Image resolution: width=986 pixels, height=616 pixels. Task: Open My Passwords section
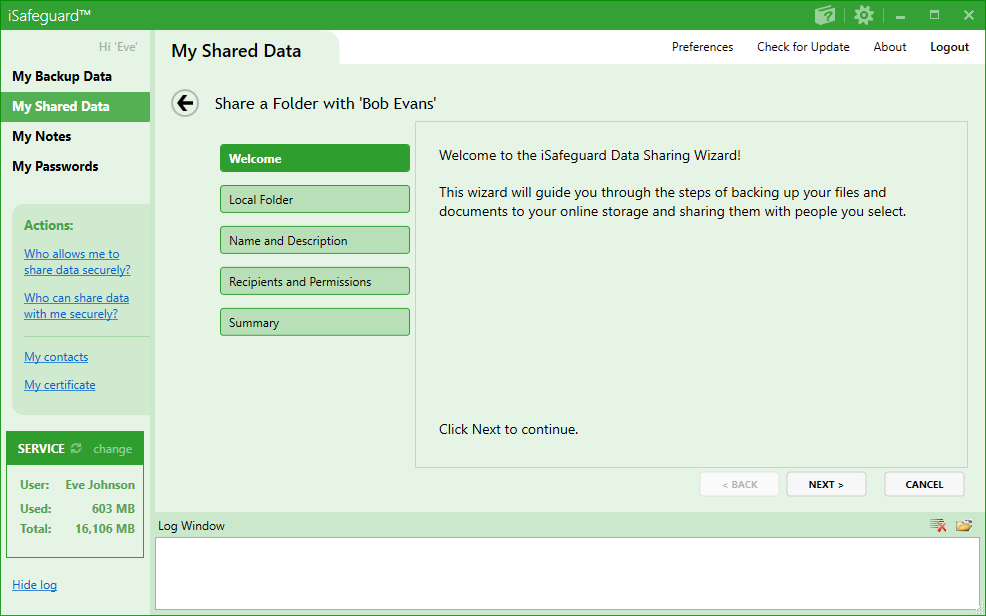point(75,167)
